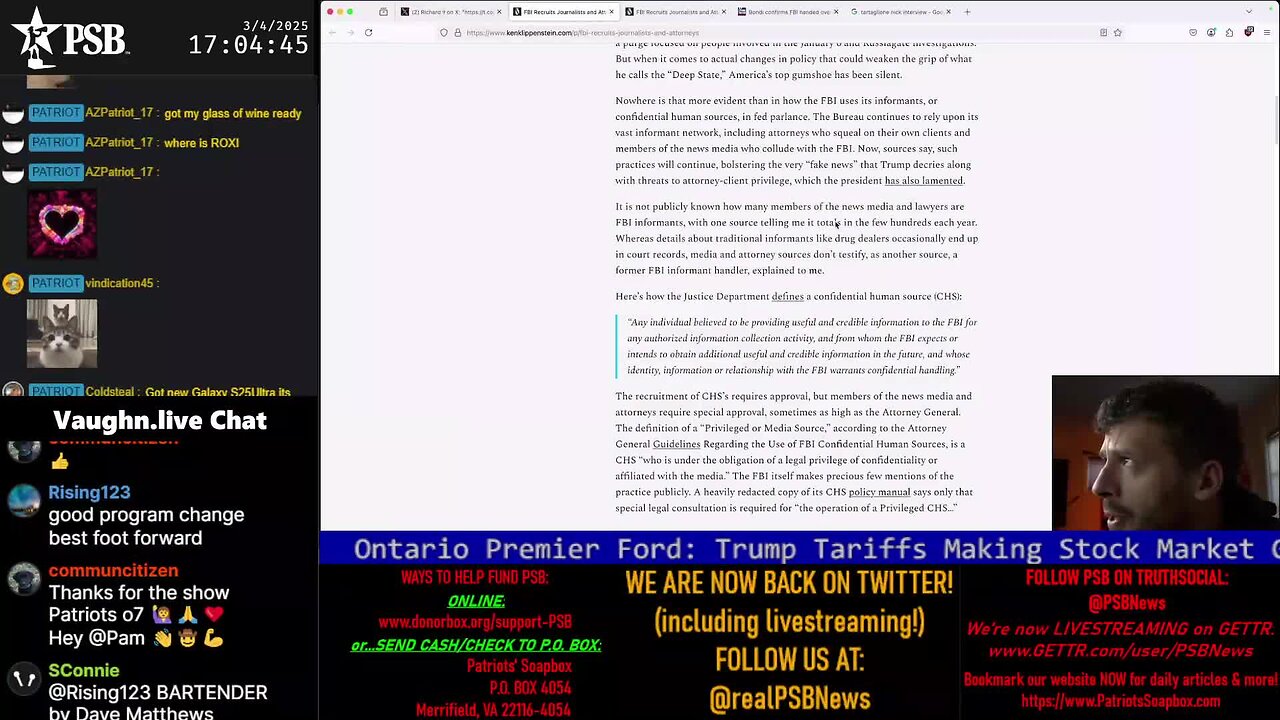Open the 'Guidelines' link in article
This screenshot has width=1280, height=720.
click(676, 444)
